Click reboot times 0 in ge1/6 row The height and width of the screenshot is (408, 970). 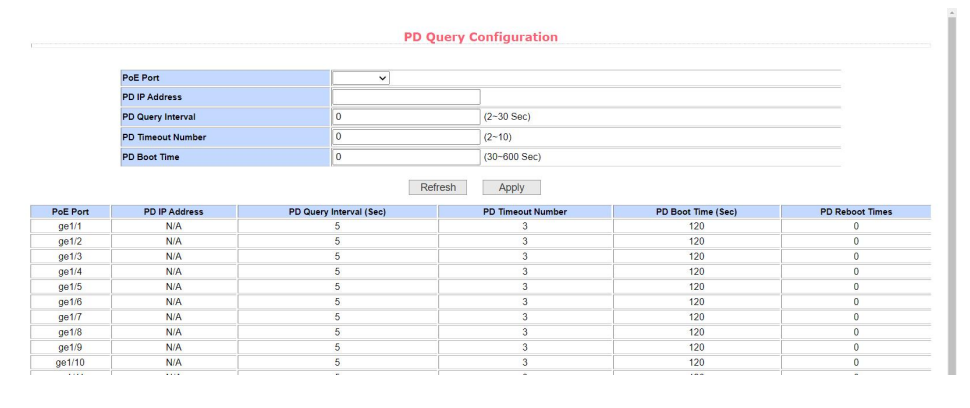tap(856, 302)
